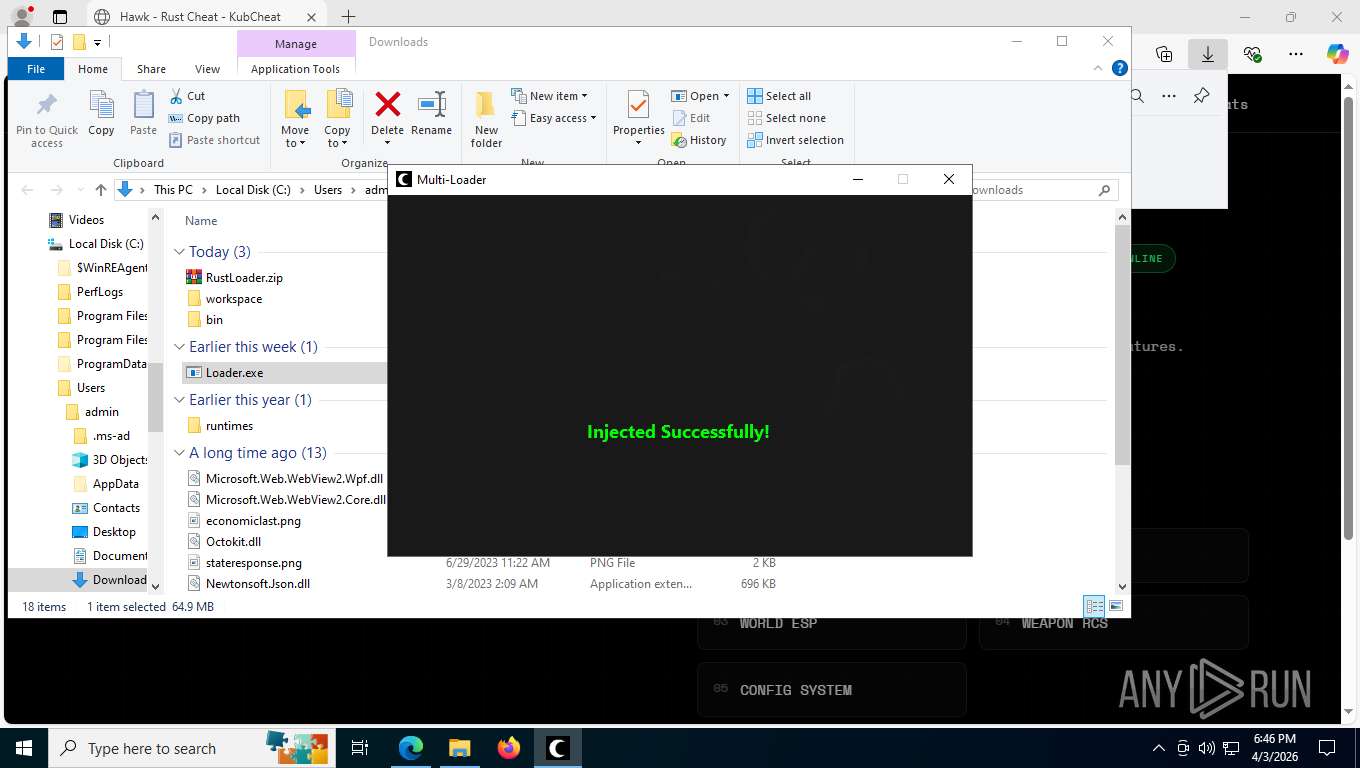1360x768 pixels.
Task: Collapse the Earlier this week group
Action: [180, 347]
